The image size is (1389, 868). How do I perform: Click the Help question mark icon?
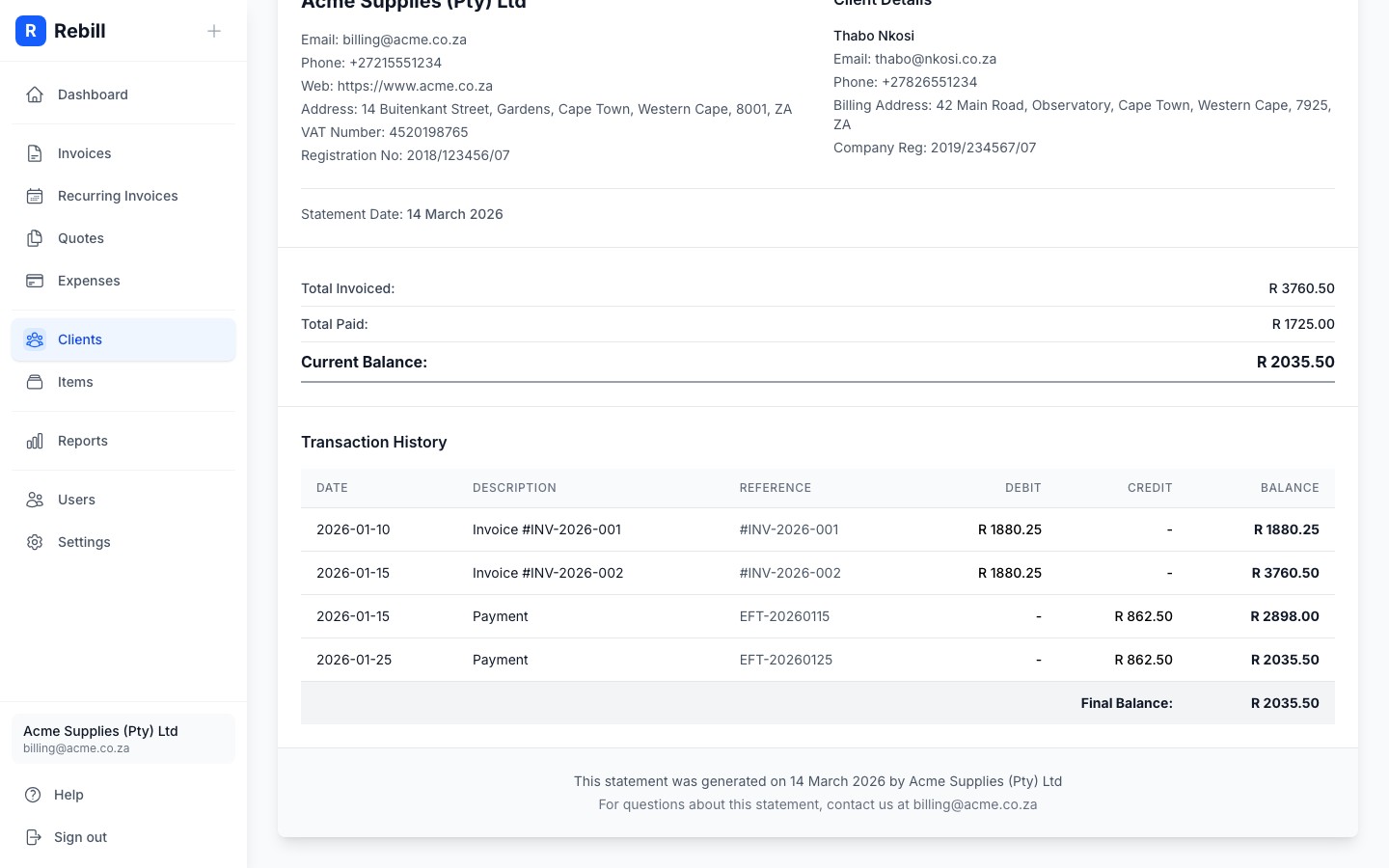click(x=34, y=795)
